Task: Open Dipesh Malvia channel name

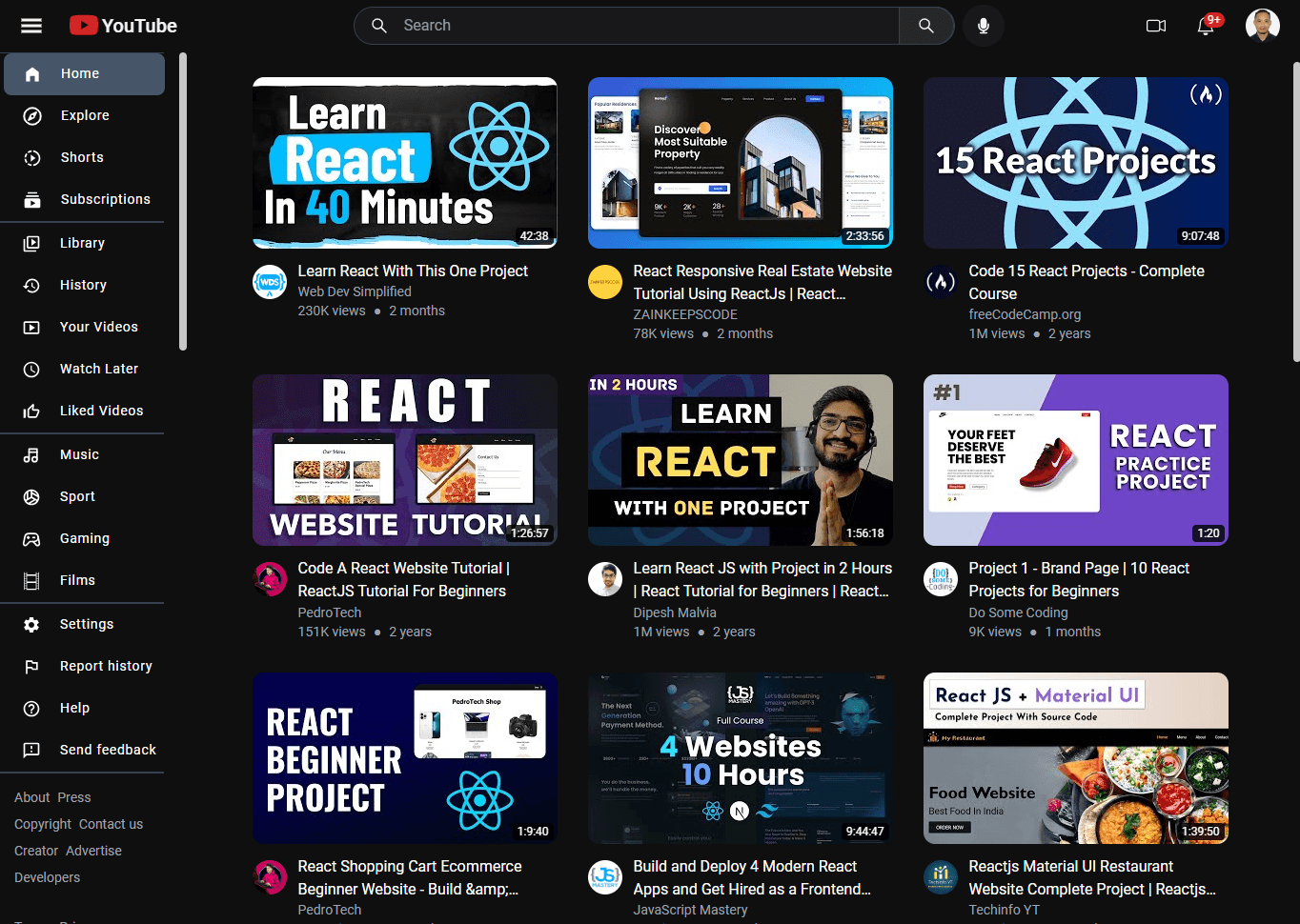Action: click(675, 613)
